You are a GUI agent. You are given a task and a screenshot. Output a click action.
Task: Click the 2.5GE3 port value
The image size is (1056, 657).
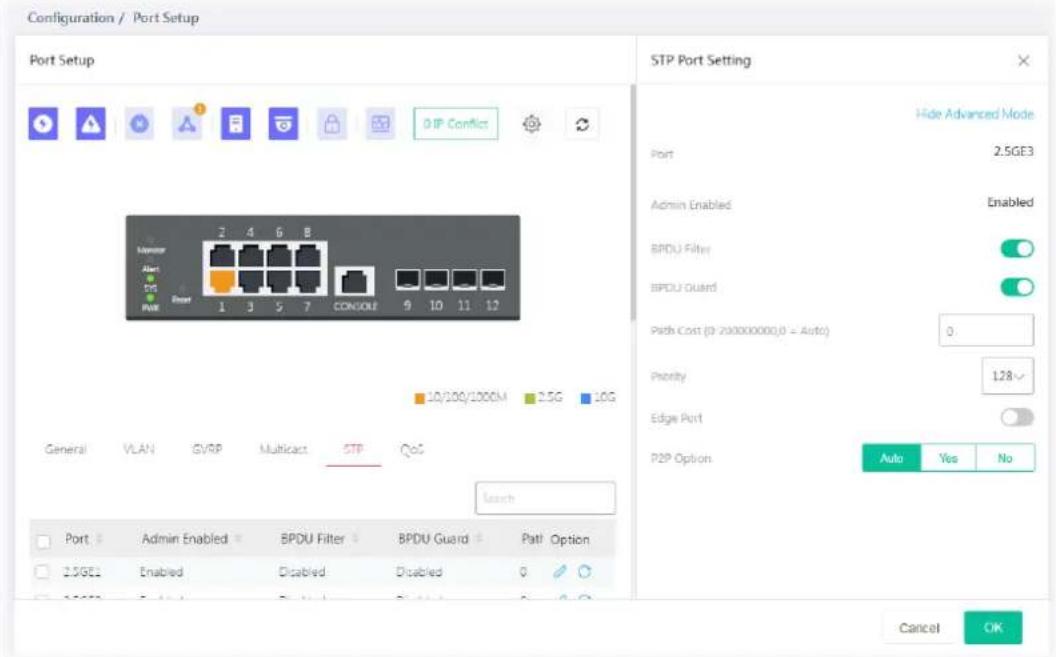[1013, 151]
